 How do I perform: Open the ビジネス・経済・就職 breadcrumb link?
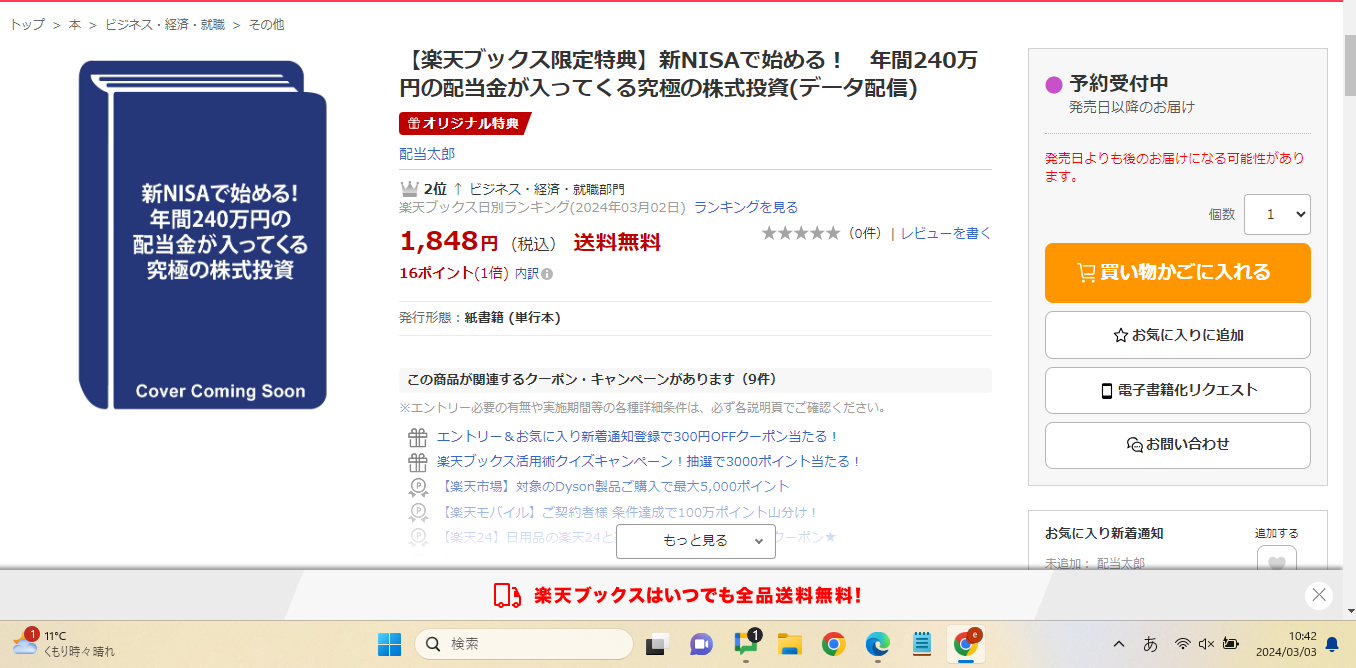point(165,24)
